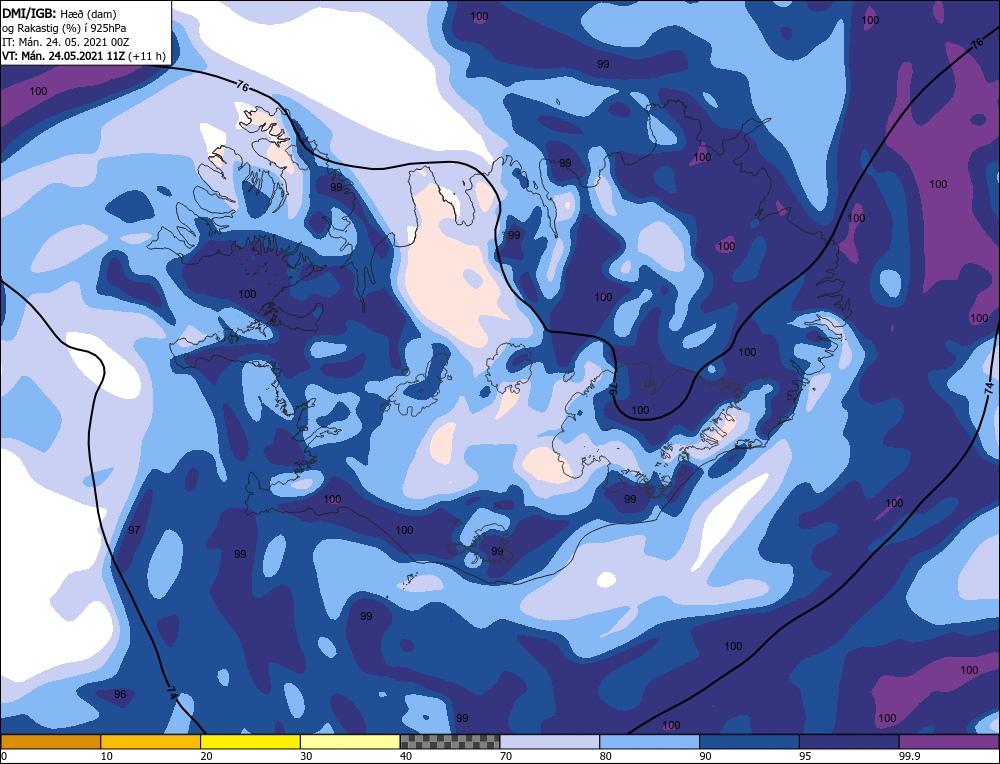Click the pale yellow 30–40 legend swatch
1000x764 pixels.
coord(350,741)
